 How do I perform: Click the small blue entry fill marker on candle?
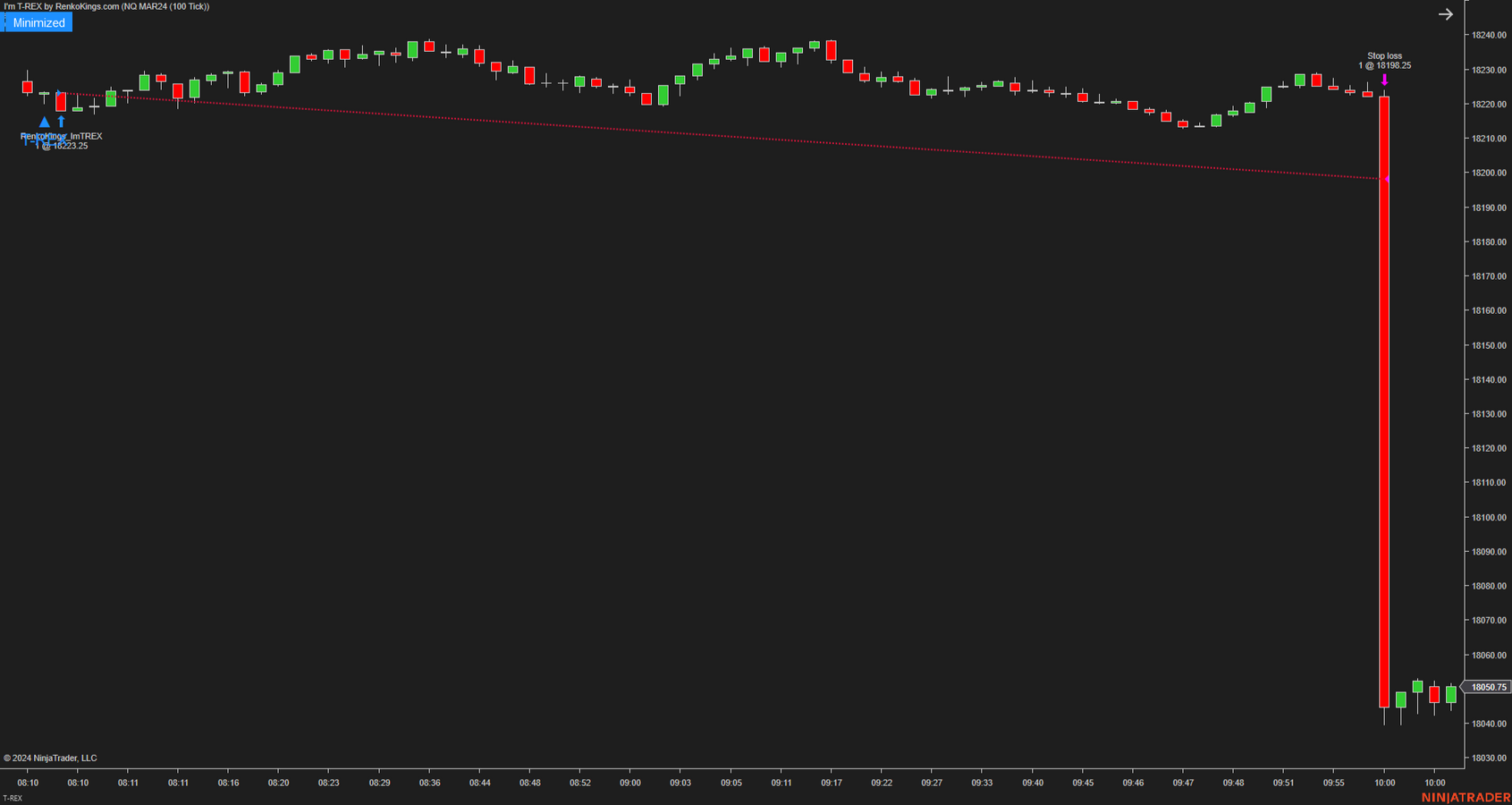pos(59,94)
